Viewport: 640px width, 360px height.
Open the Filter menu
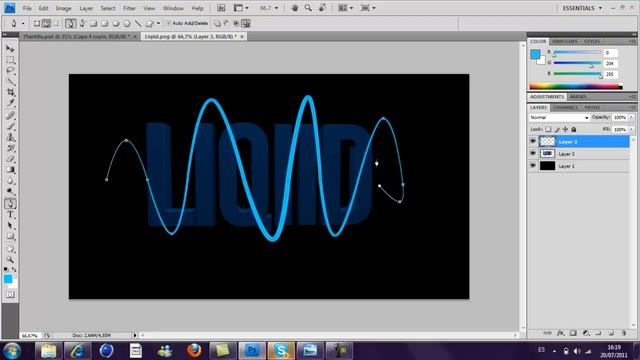pos(129,8)
